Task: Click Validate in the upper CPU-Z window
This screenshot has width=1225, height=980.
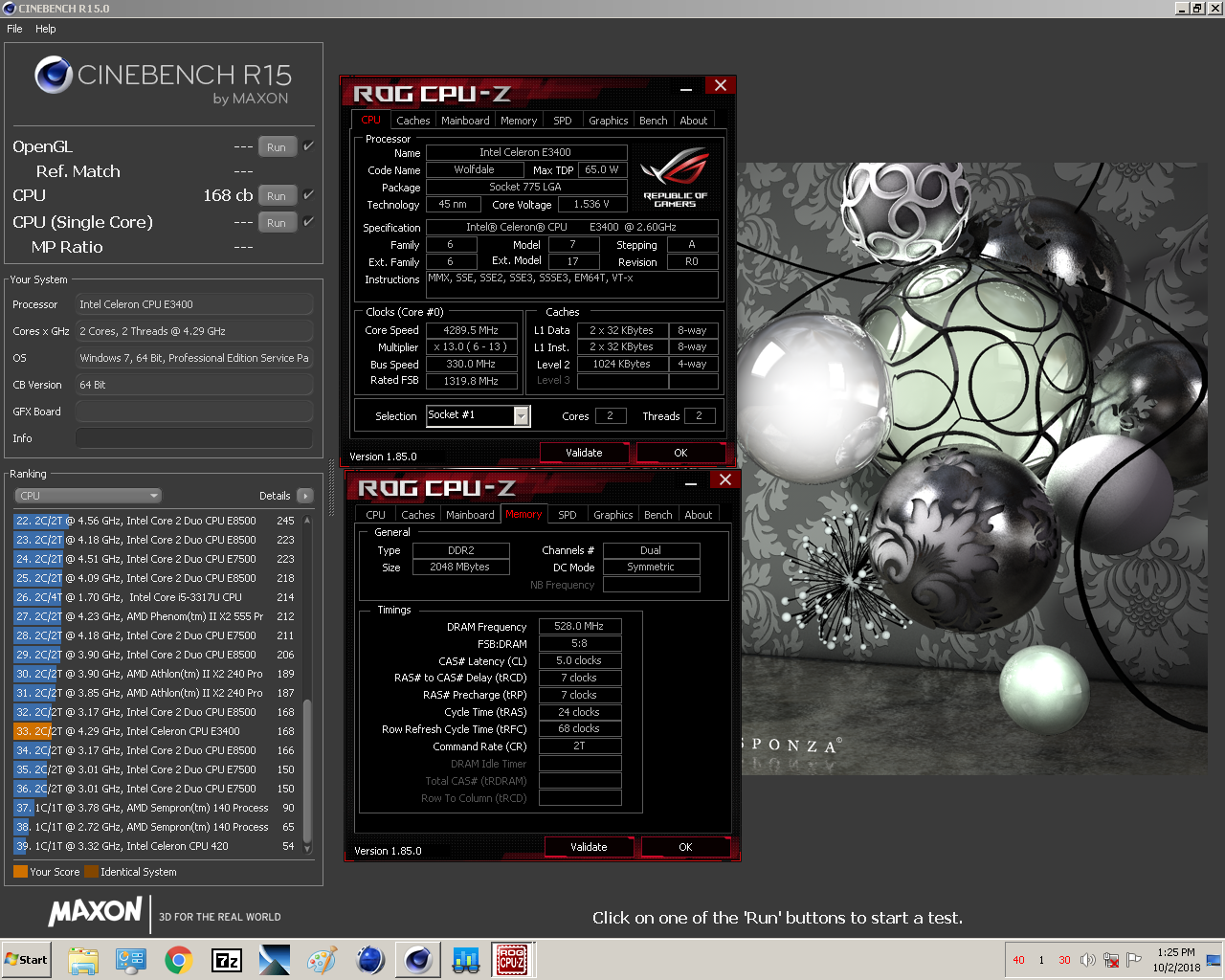Action: 584,453
